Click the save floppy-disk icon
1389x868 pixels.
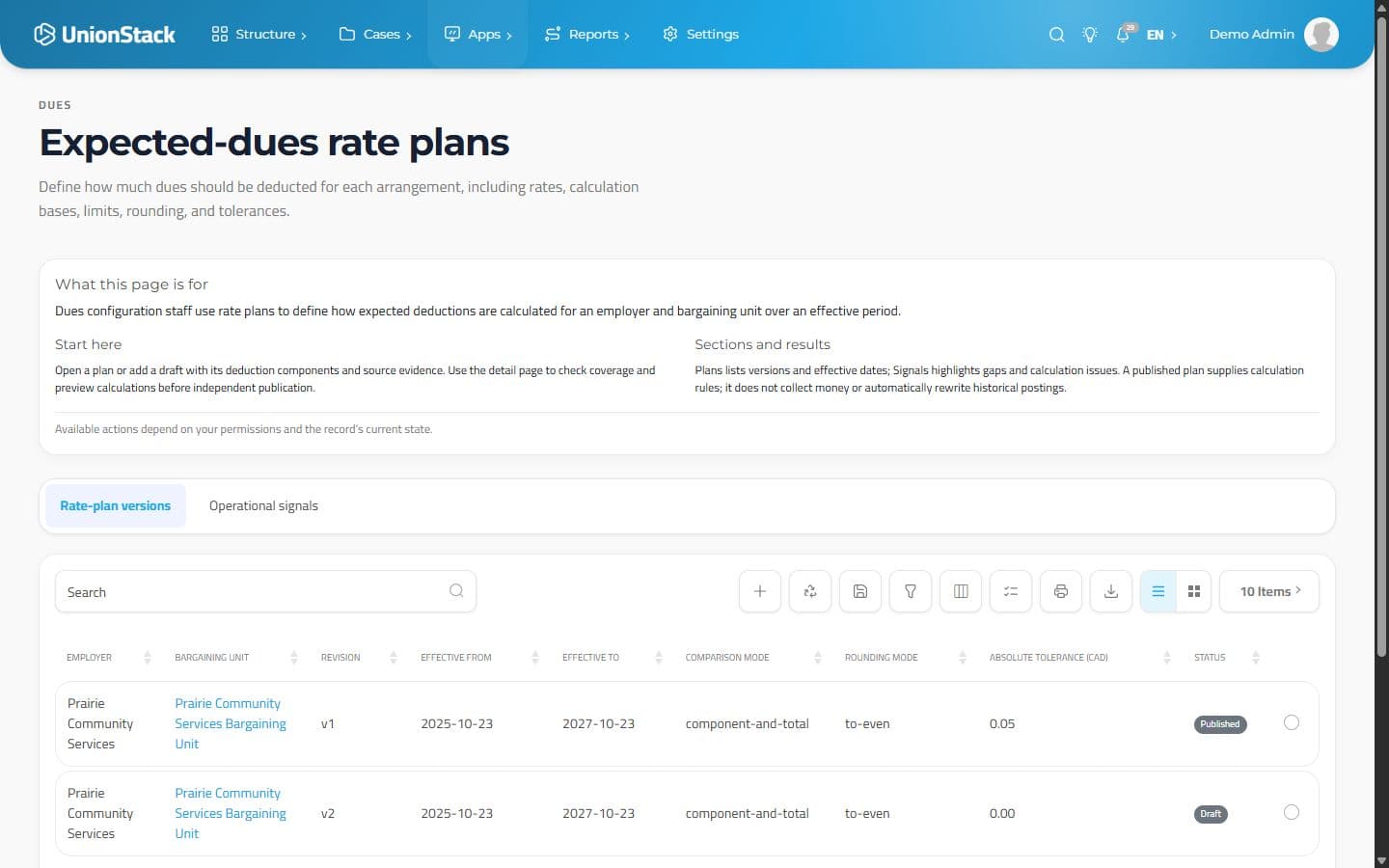coord(860,591)
